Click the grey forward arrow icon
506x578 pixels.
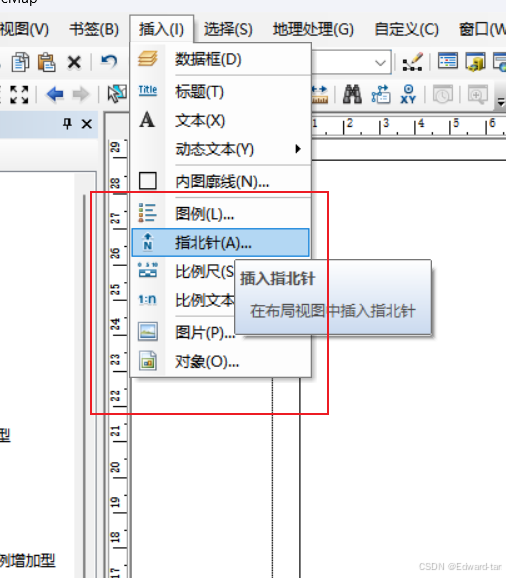(81, 94)
